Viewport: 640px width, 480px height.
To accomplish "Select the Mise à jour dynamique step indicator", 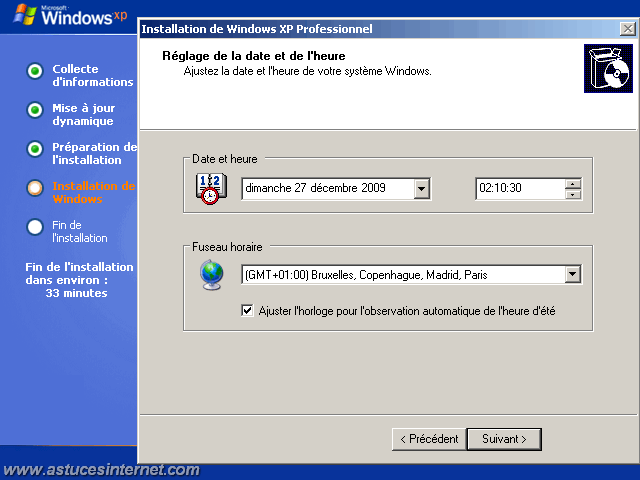I will (x=35, y=110).
